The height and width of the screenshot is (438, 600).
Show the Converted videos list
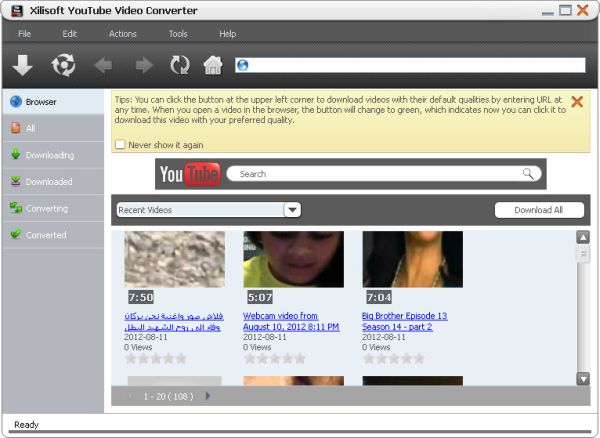click(46, 235)
